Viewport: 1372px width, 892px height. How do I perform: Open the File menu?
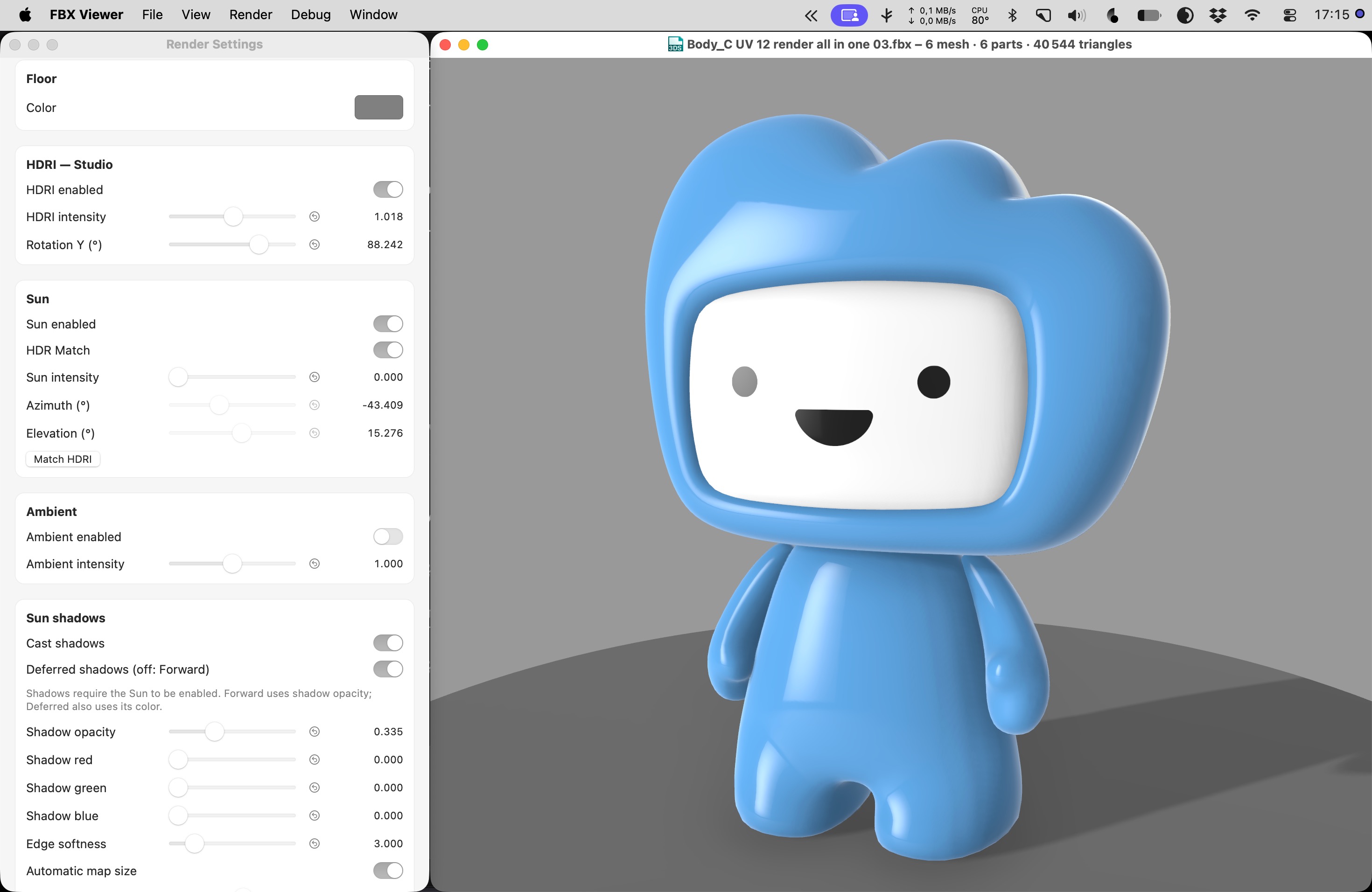click(152, 15)
